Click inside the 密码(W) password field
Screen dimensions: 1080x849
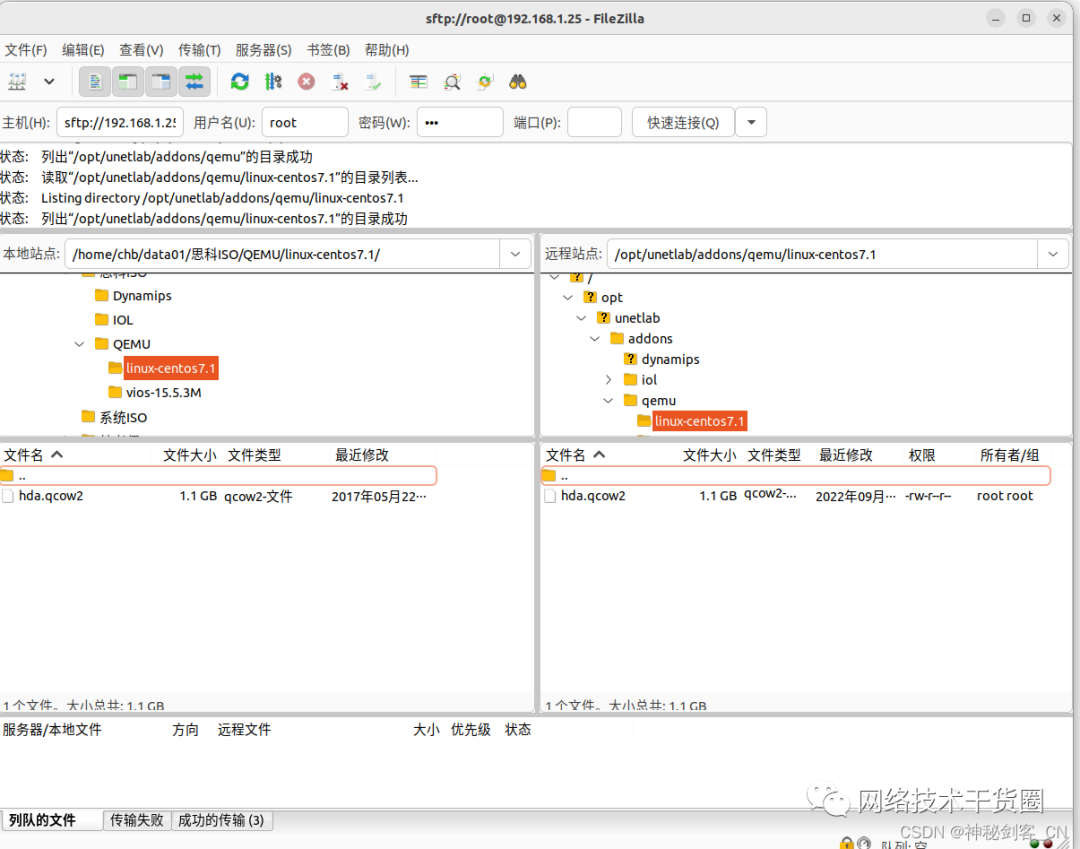[x=460, y=121]
